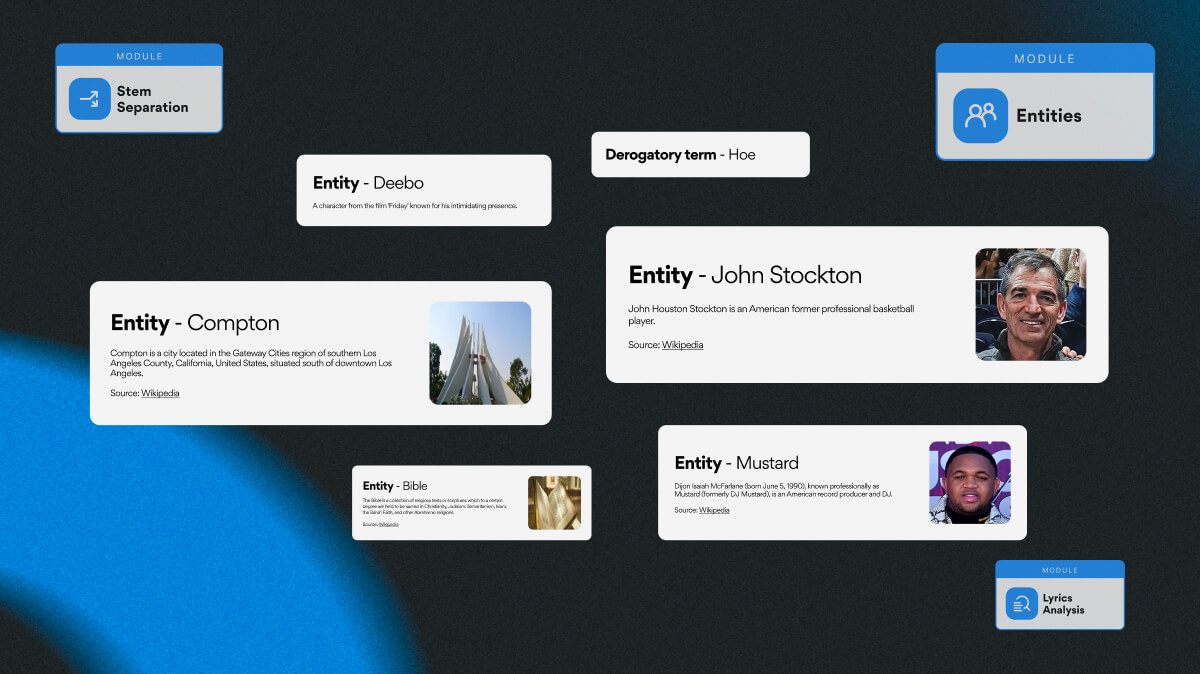Click the 'Entities' module label
This screenshot has width=1200, height=674.
pos(1049,116)
